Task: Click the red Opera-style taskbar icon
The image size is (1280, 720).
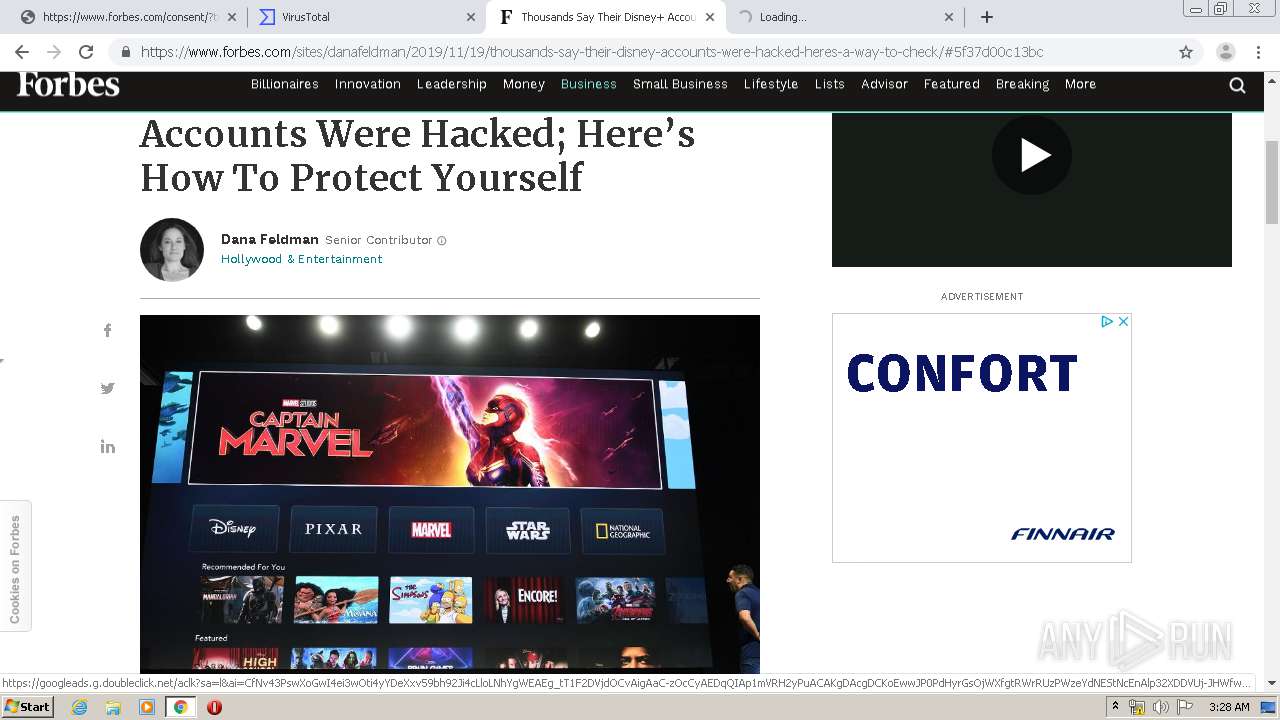Action: point(214,707)
